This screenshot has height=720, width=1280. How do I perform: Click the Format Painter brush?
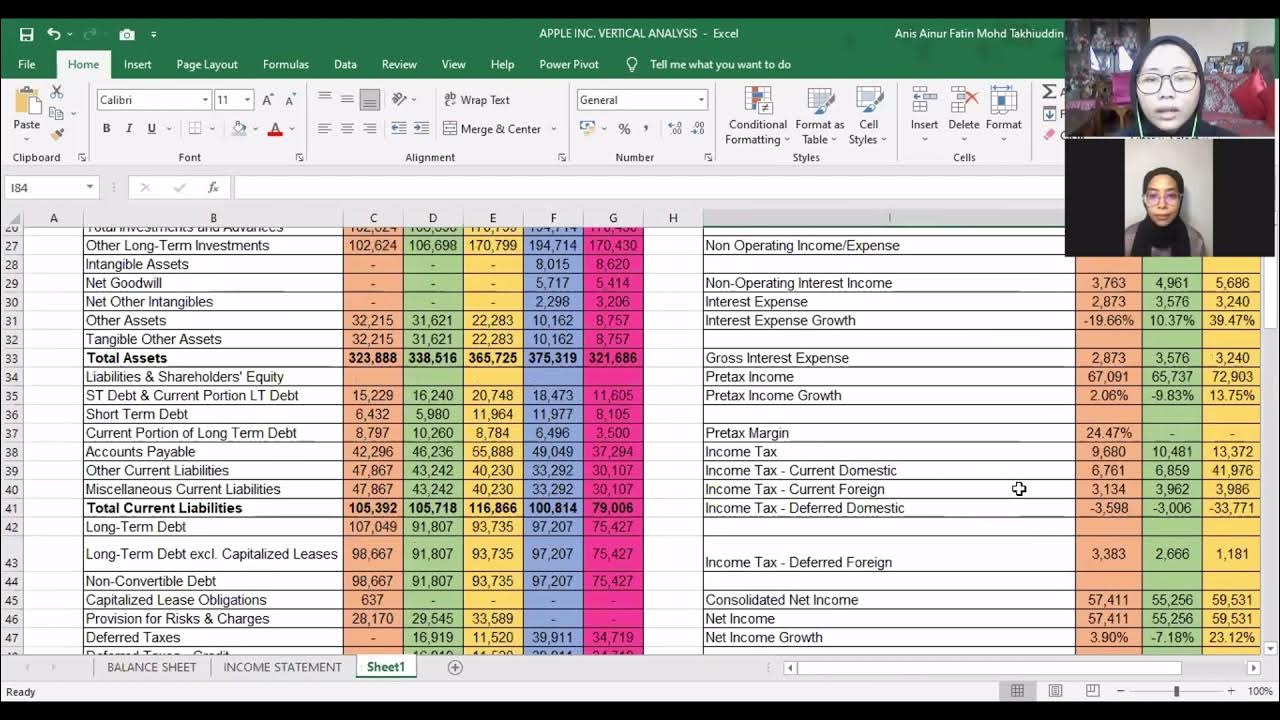point(57,134)
